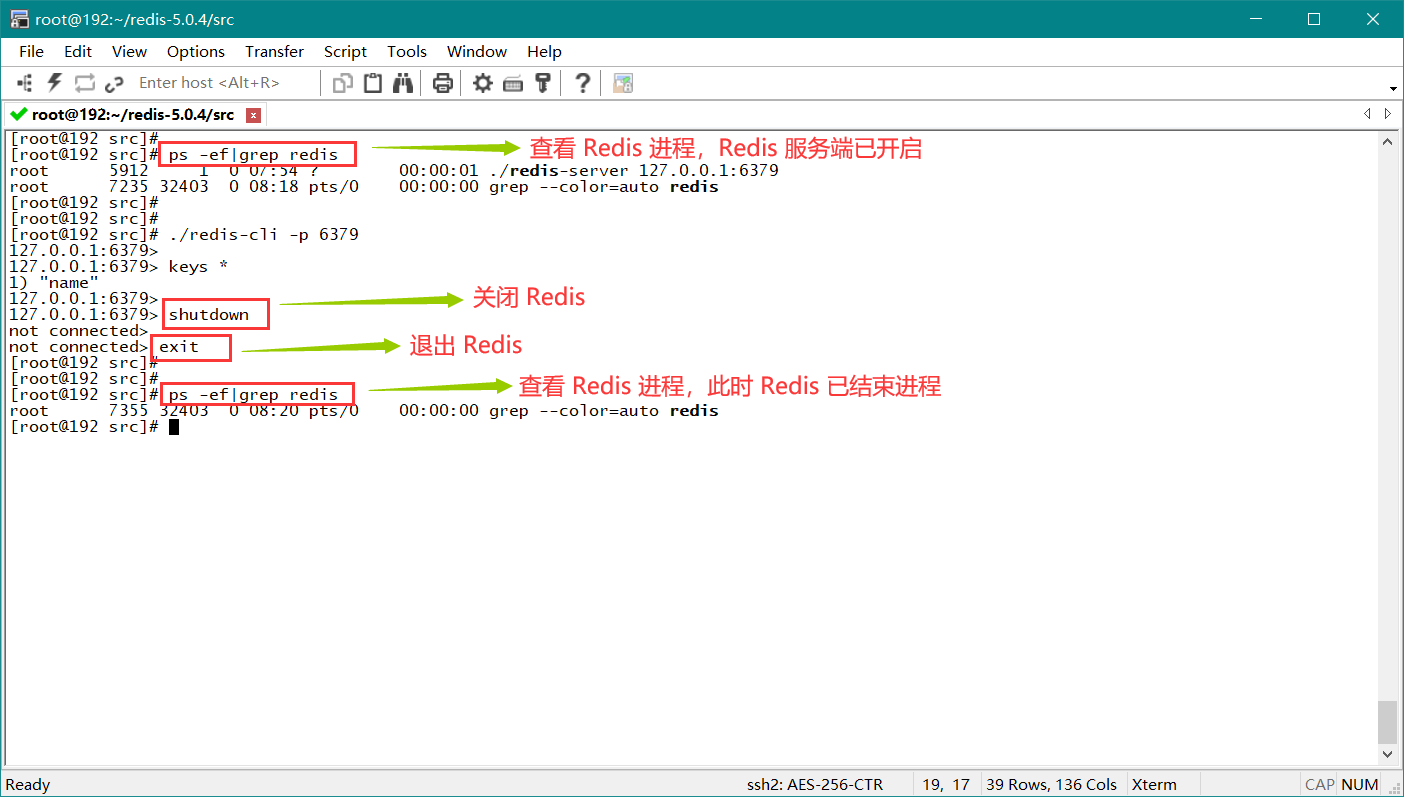Open the Session Manager toolbar icon
This screenshot has width=1404, height=797.
(x=25, y=83)
